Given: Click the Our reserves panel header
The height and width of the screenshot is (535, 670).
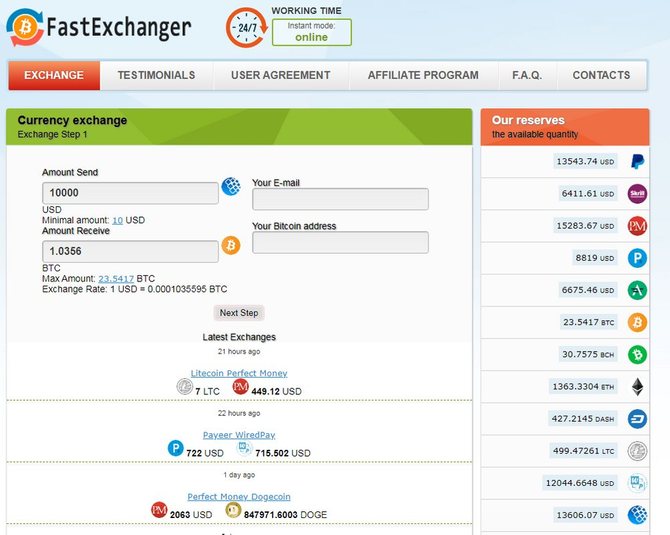Looking at the screenshot, I should (565, 127).
